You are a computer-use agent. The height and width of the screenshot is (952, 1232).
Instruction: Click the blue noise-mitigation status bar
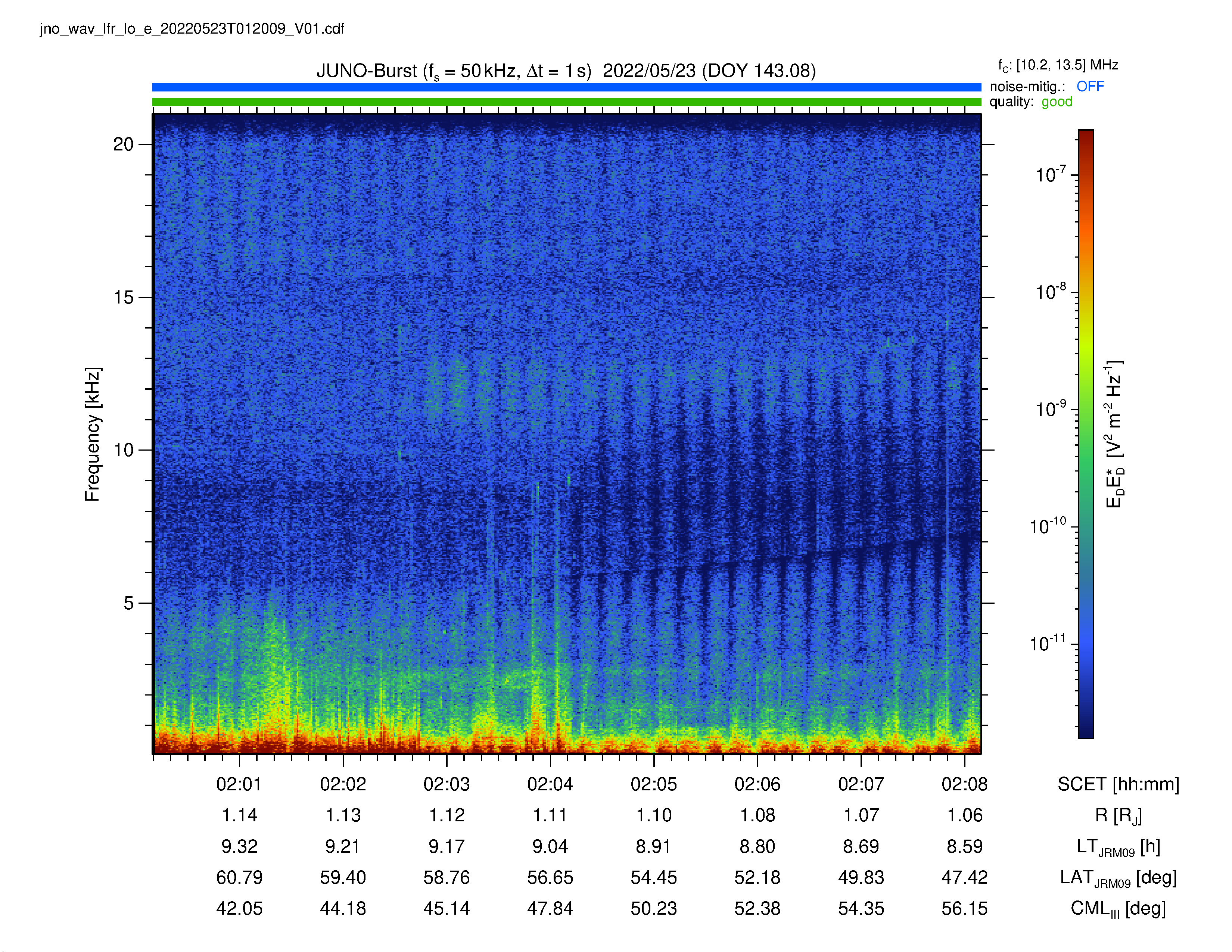(x=566, y=87)
